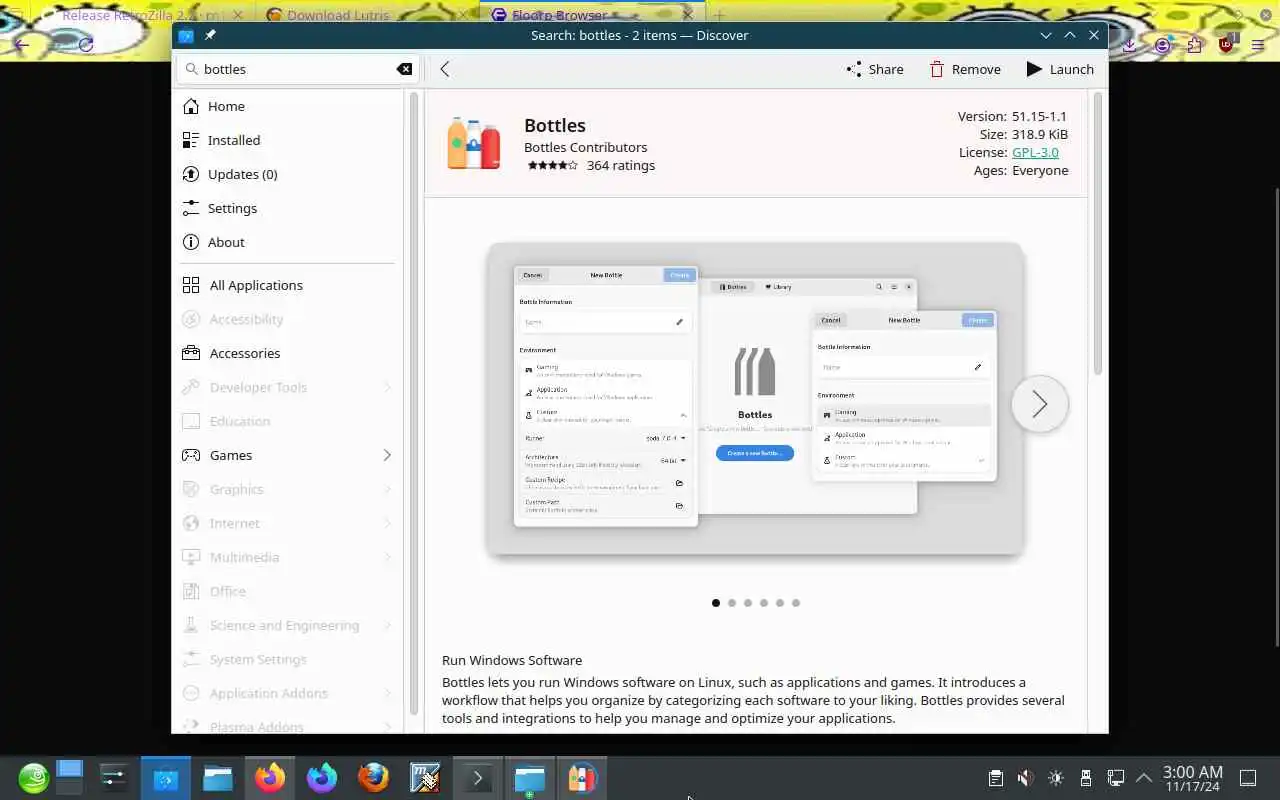This screenshot has width=1280, height=800.
Task: Switch to Release RetroZilla browser tab
Action: click(140, 15)
